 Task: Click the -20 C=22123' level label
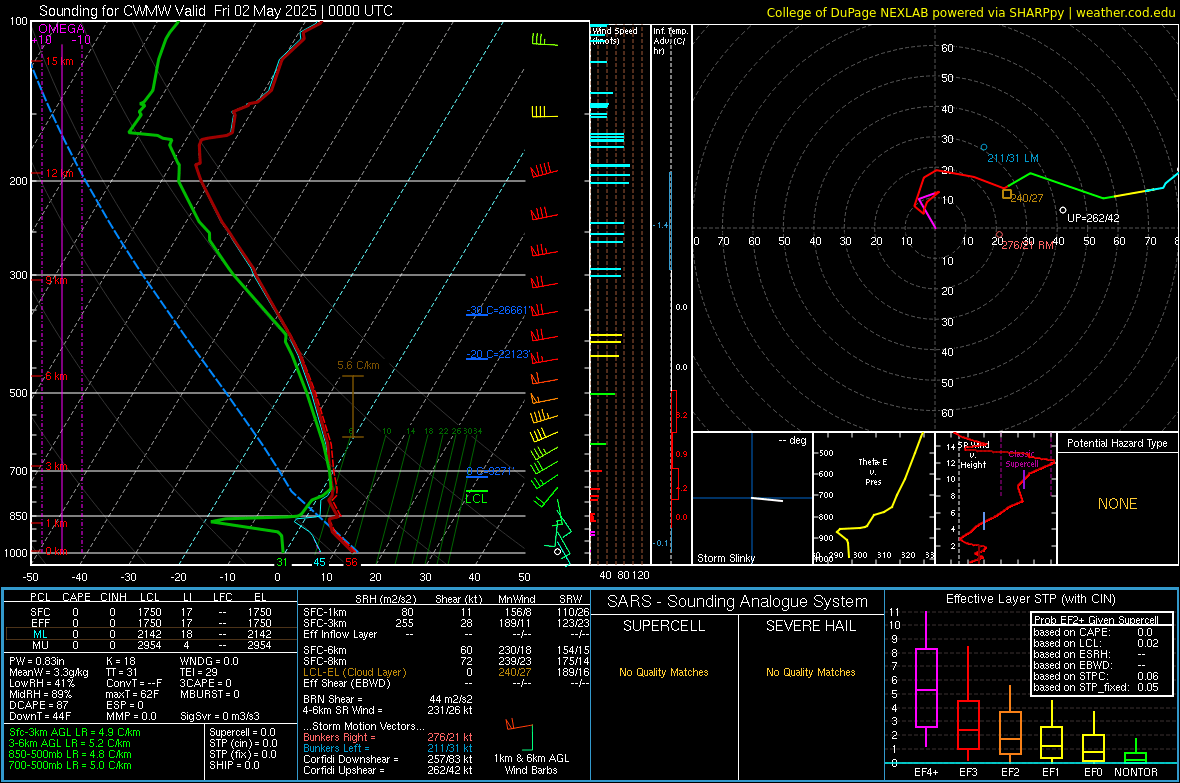(499, 354)
